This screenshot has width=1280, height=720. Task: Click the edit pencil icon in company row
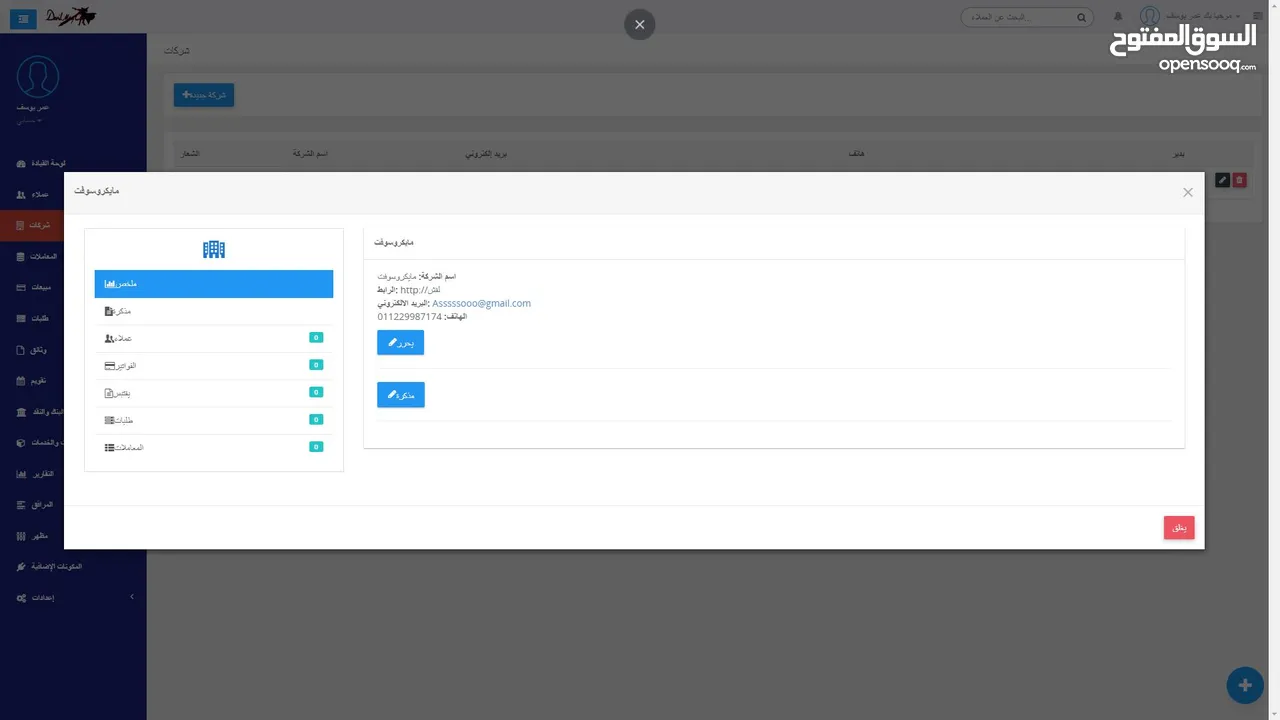pos(1222,180)
